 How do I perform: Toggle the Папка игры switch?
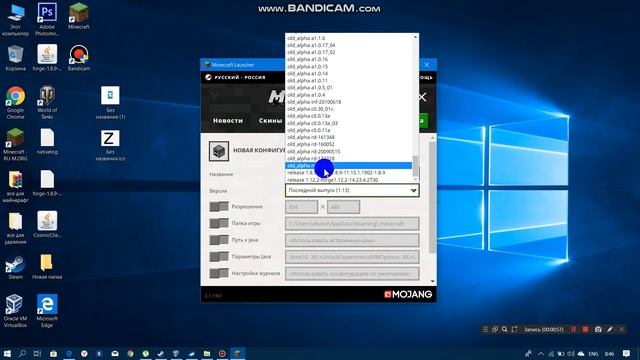click(x=219, y=223)
